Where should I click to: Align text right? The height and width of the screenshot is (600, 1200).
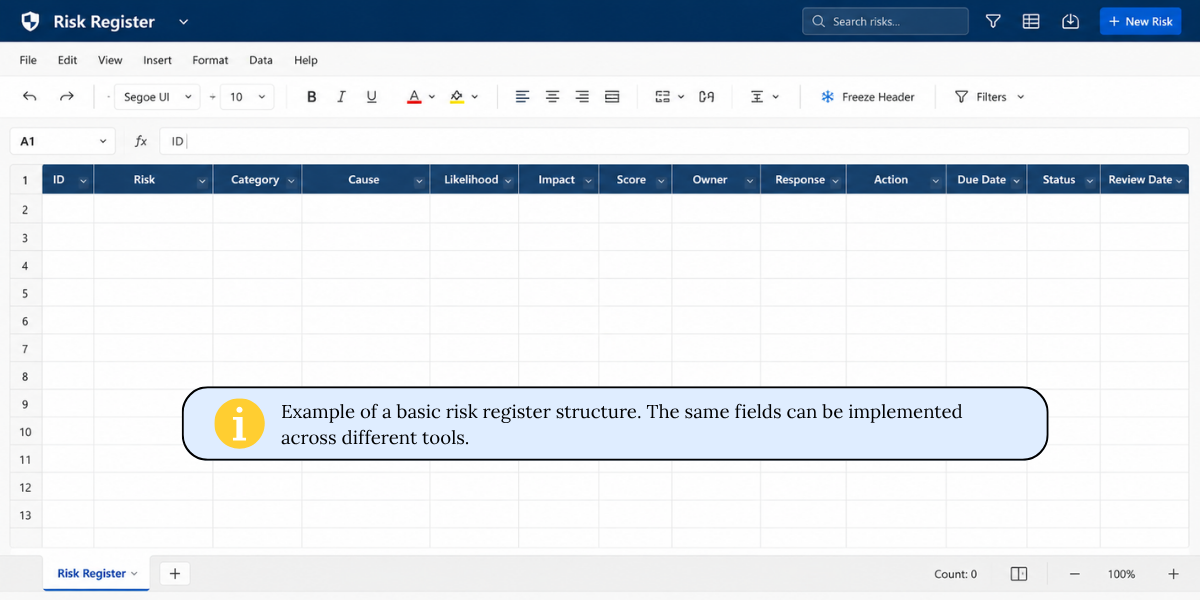point(582,97)
